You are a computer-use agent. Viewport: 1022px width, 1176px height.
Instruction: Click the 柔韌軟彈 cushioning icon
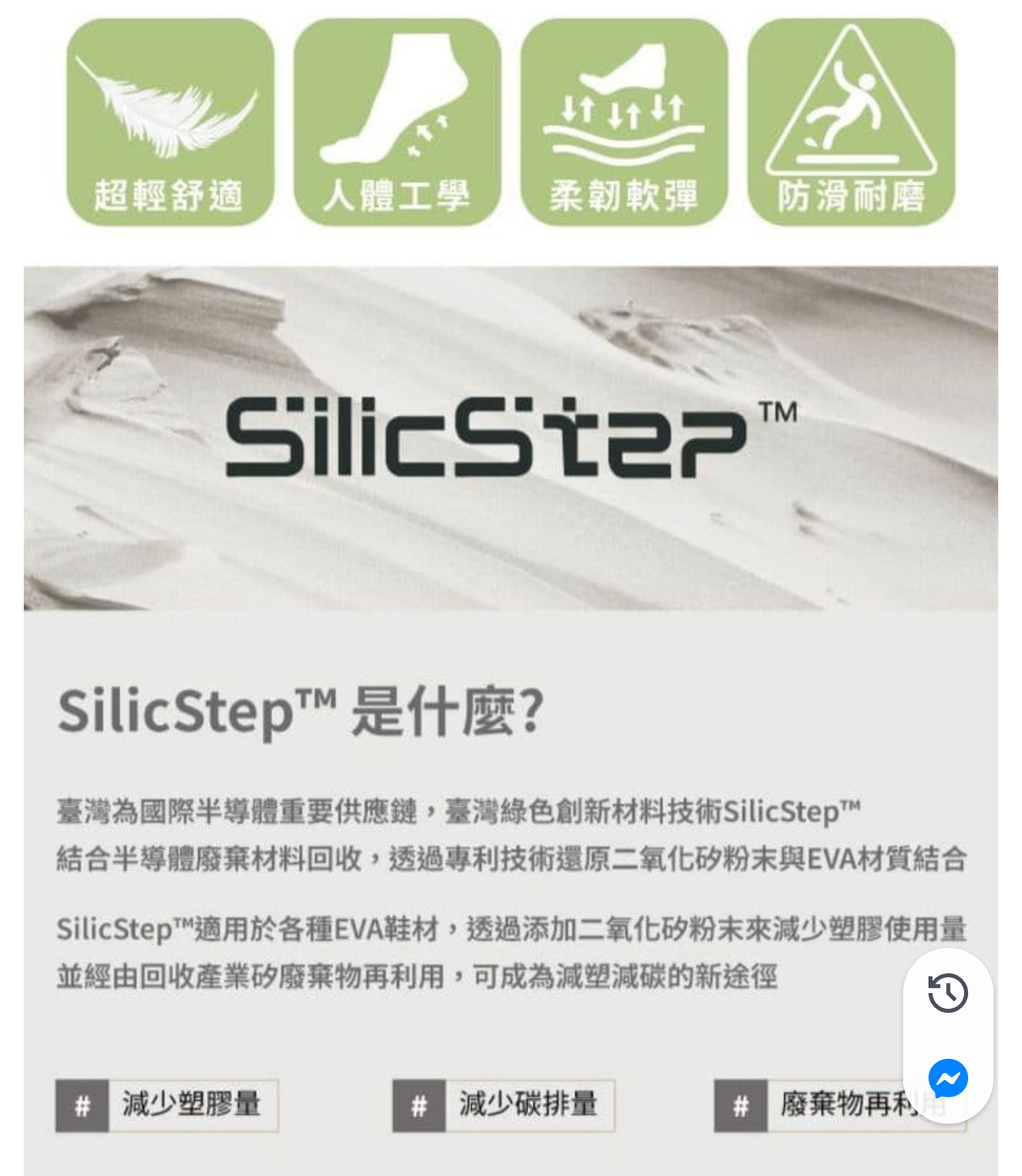coord(624,122)
